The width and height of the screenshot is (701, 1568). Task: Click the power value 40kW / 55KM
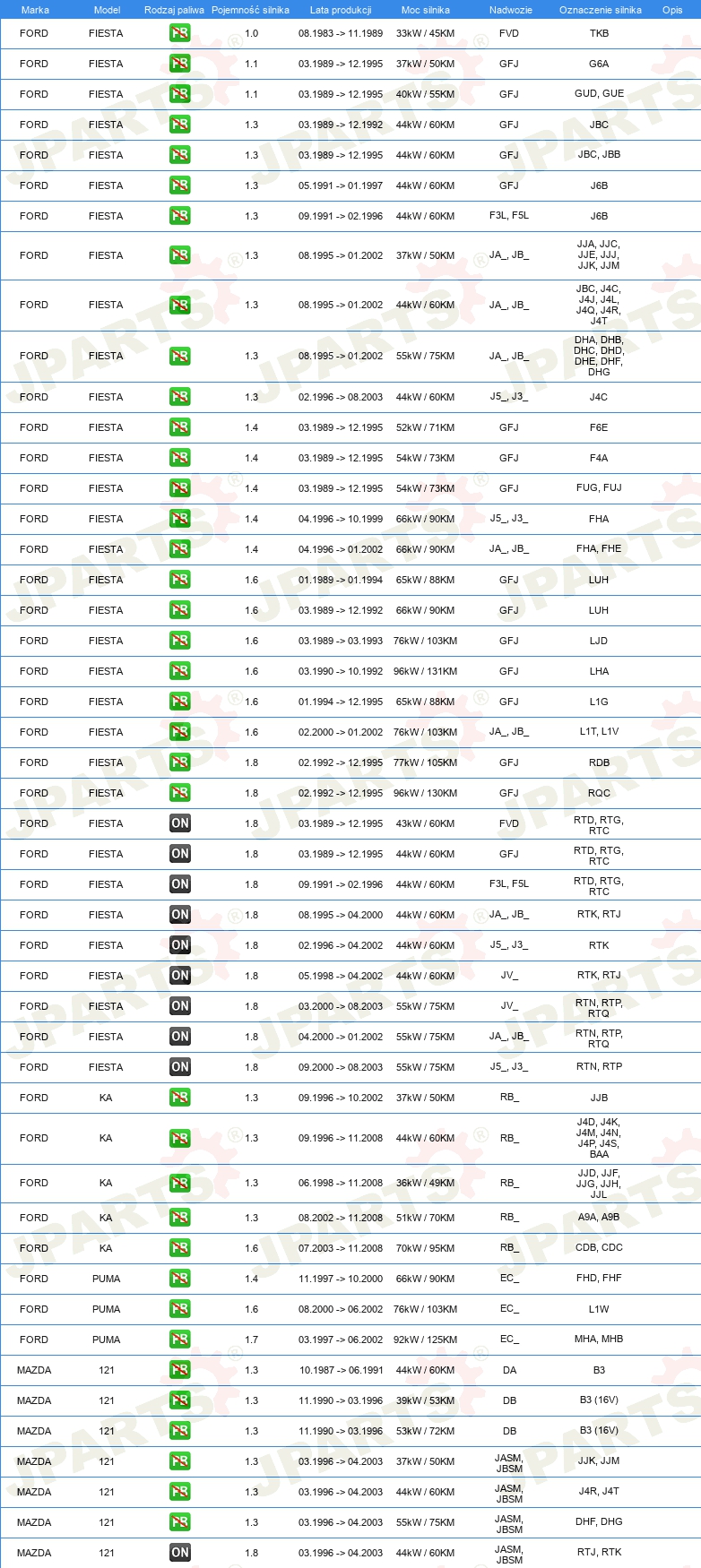[426, 94]
